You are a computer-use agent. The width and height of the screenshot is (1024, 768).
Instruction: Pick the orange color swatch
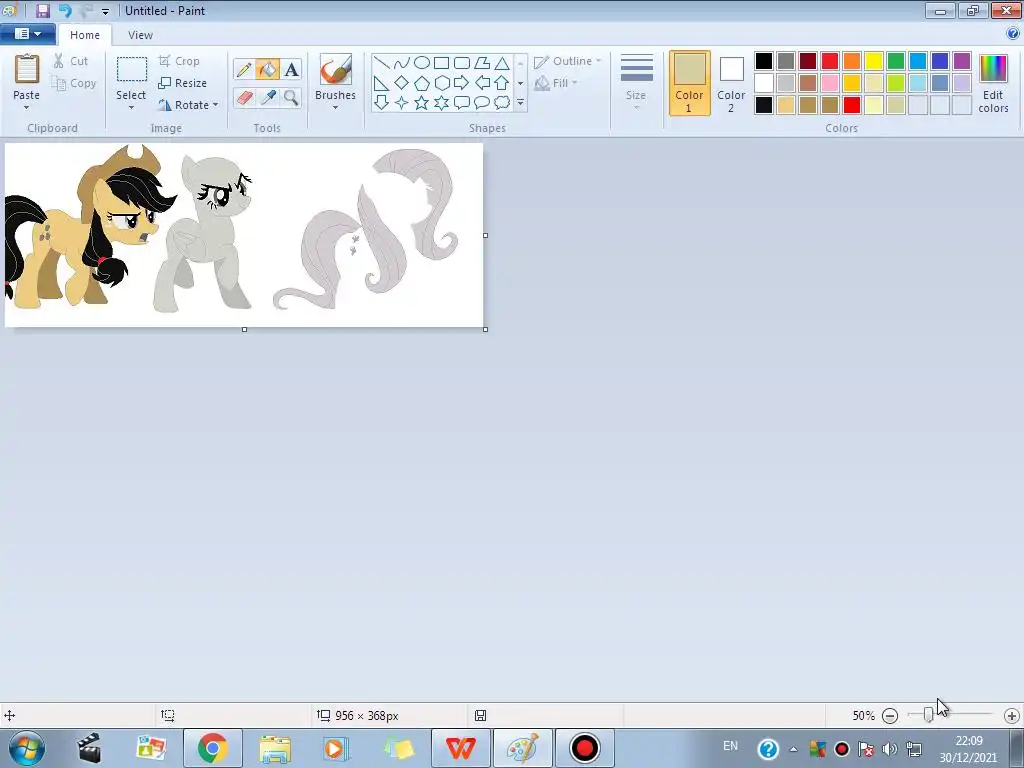[x=852, y=61]
